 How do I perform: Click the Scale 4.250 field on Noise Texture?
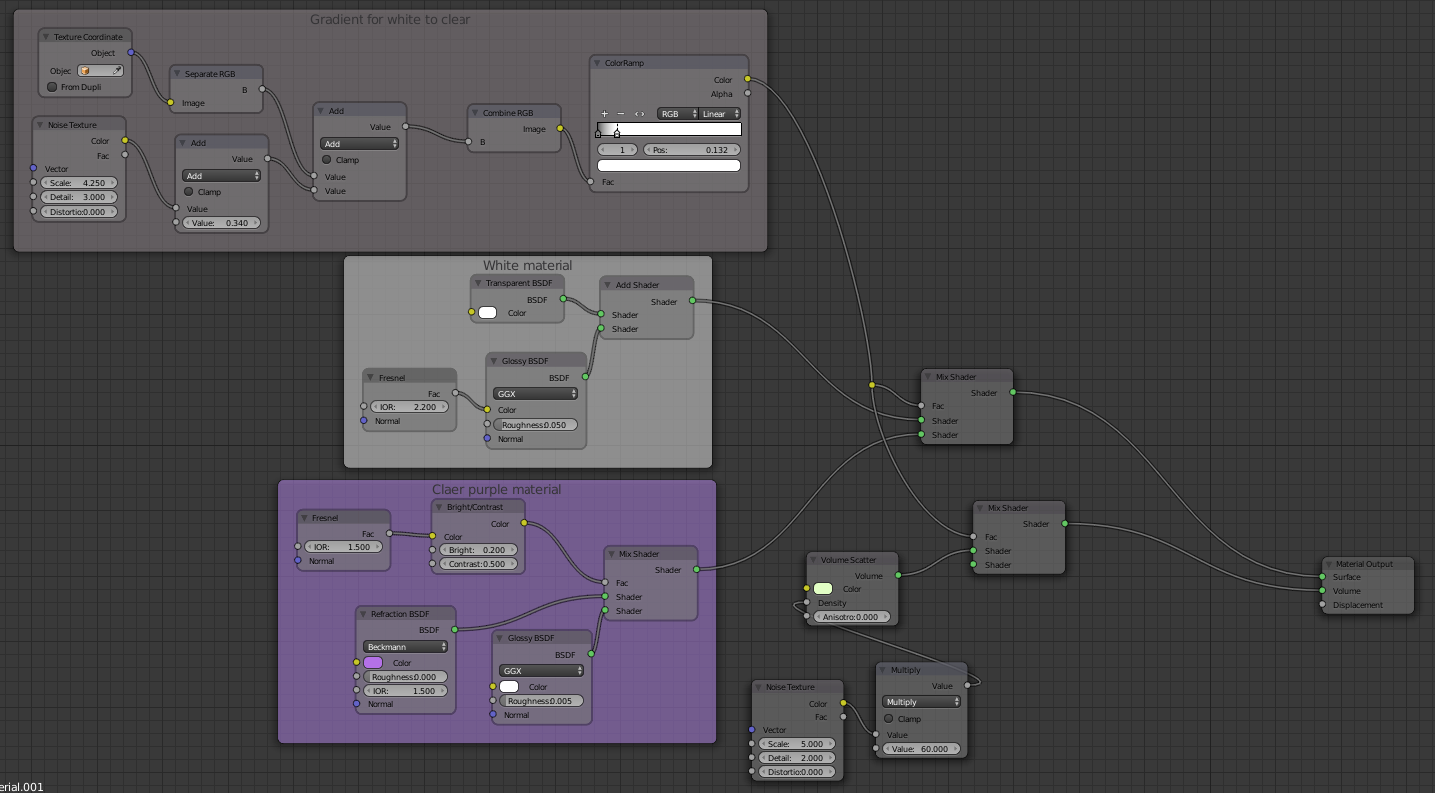pyautogui.click(x=78, y=183)
